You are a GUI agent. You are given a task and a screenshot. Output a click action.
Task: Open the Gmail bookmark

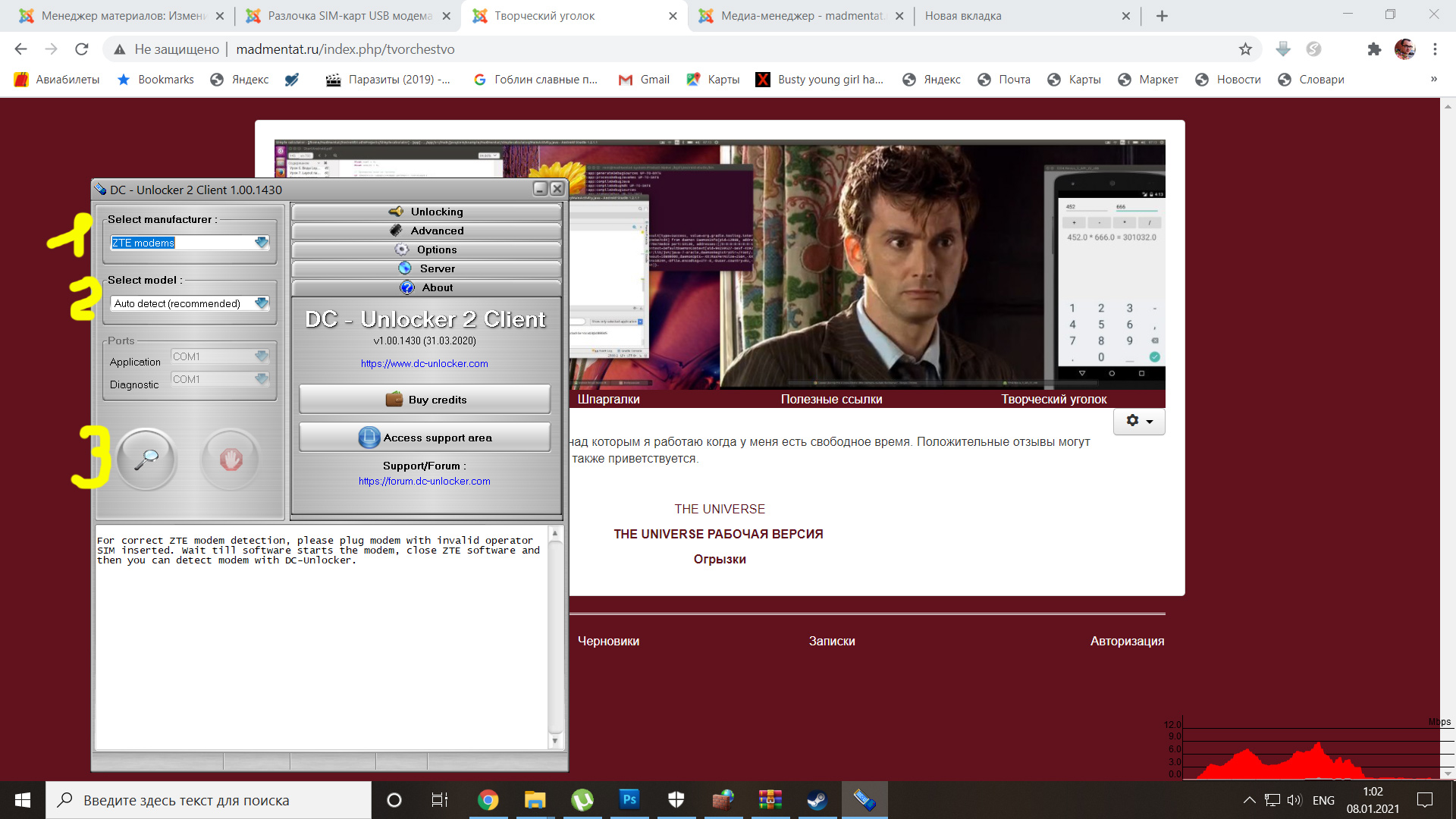[x=644, y=80]
